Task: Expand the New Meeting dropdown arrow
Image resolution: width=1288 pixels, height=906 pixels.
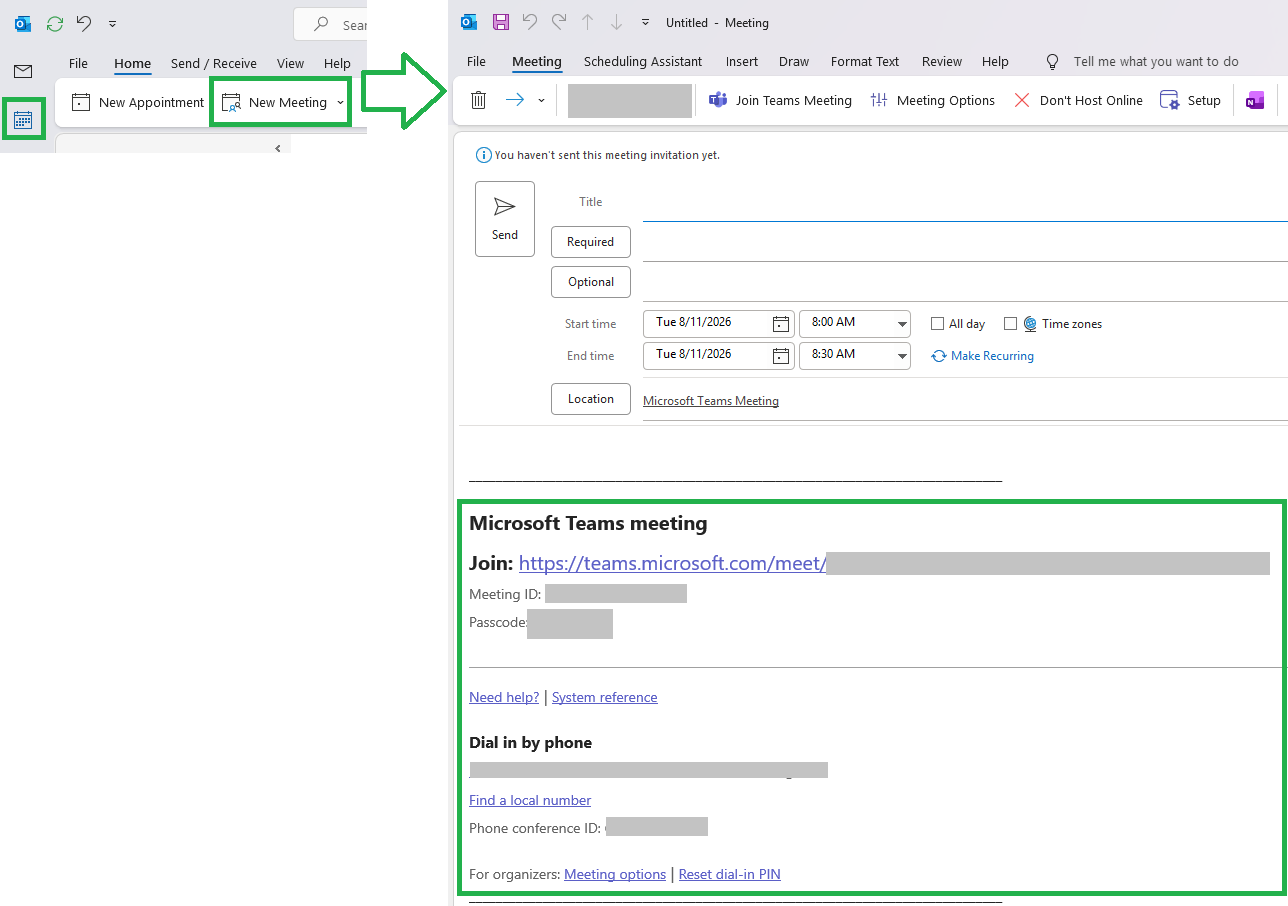Action: 340,102
